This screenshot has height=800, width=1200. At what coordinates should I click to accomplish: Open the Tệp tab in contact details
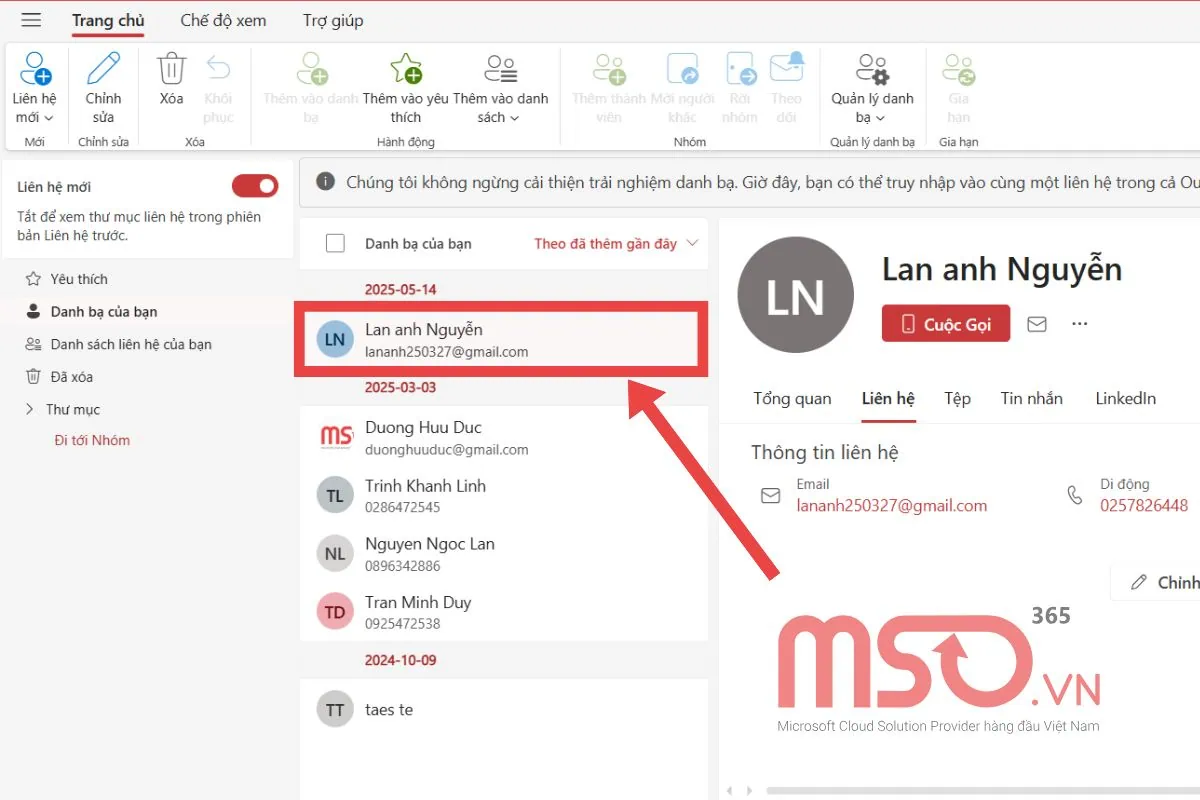[956, 398]
